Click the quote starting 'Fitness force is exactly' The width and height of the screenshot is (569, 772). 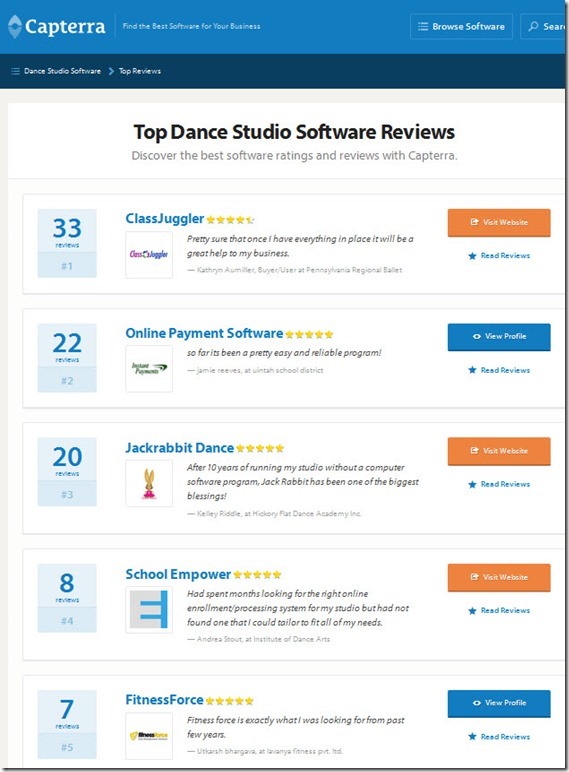(x=295, y=727)
